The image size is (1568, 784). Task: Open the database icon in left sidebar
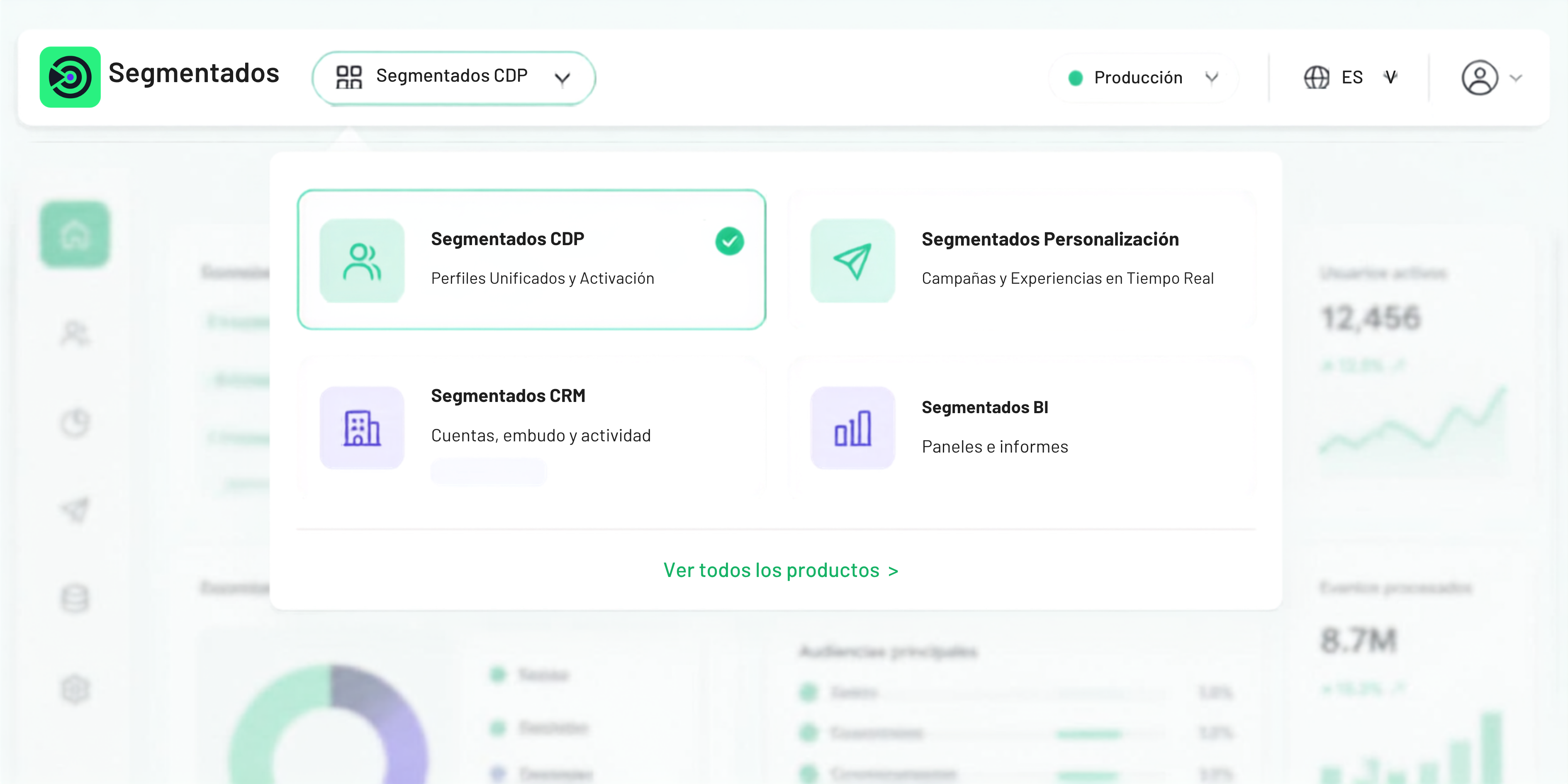click(x=75, y=598)
